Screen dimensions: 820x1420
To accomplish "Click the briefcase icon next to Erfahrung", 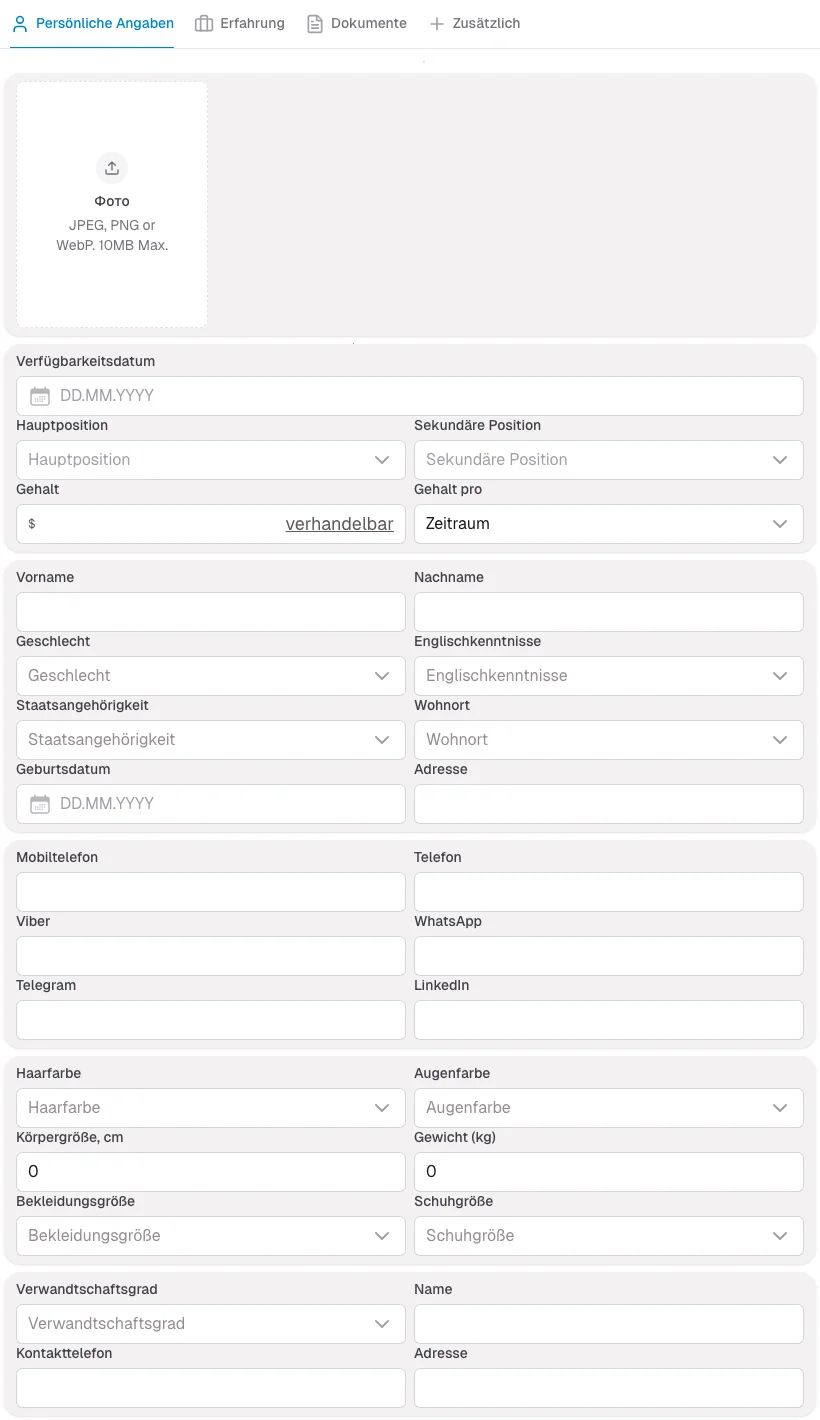I will (x=202, y=23).
